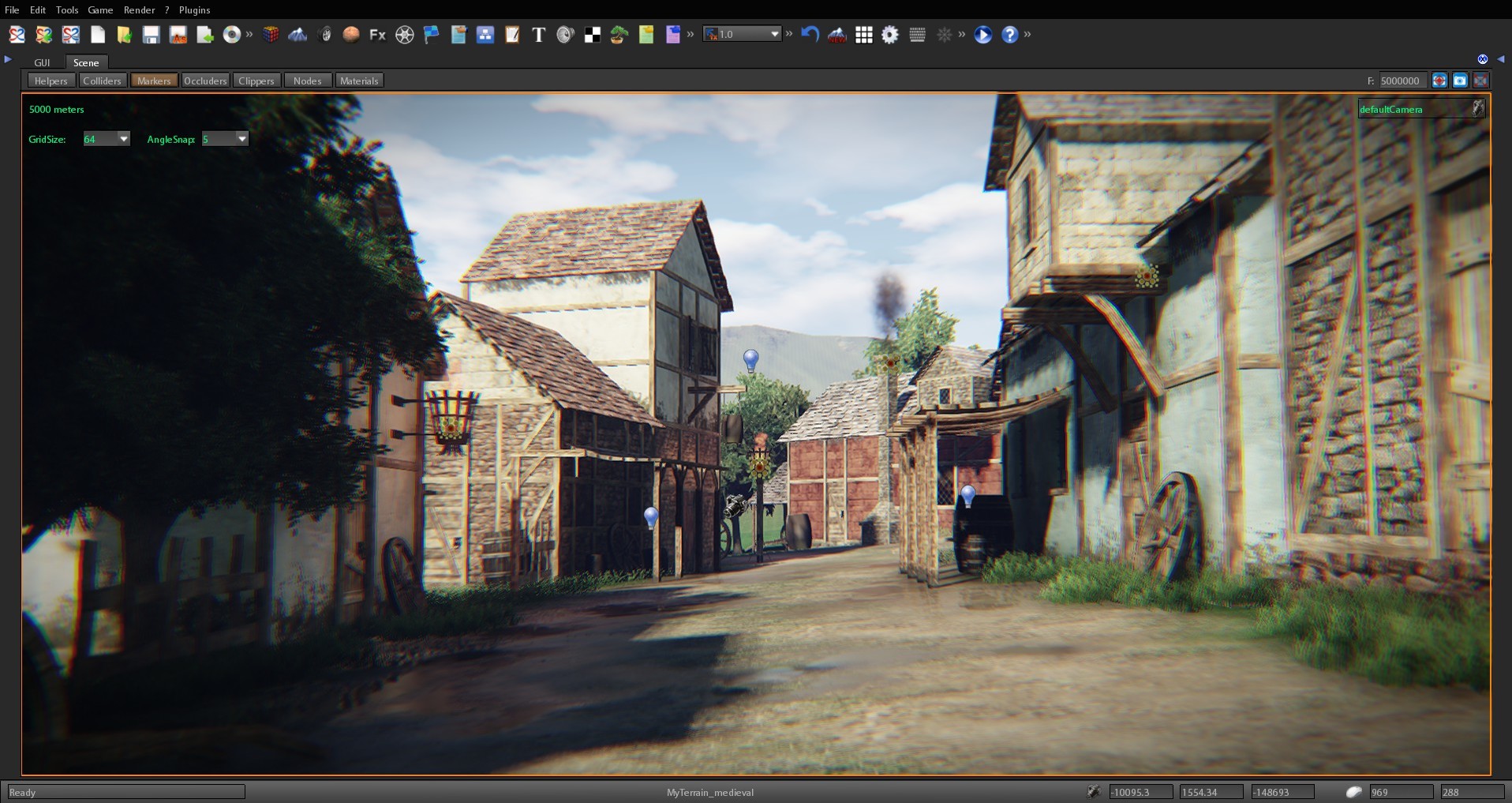Expand the toolbar overflow chevron near Play

coord(962,34)
